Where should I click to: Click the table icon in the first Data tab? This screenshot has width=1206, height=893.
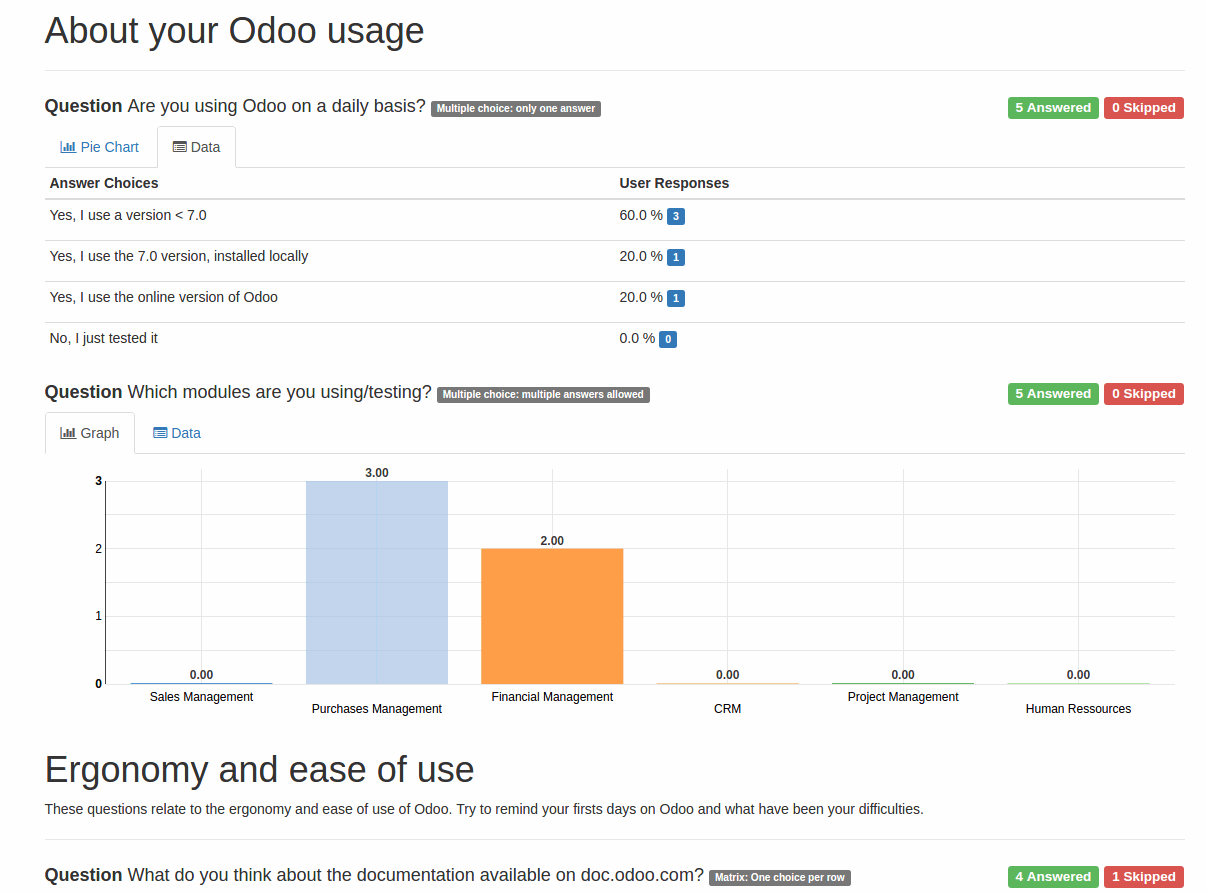point(180,147)
